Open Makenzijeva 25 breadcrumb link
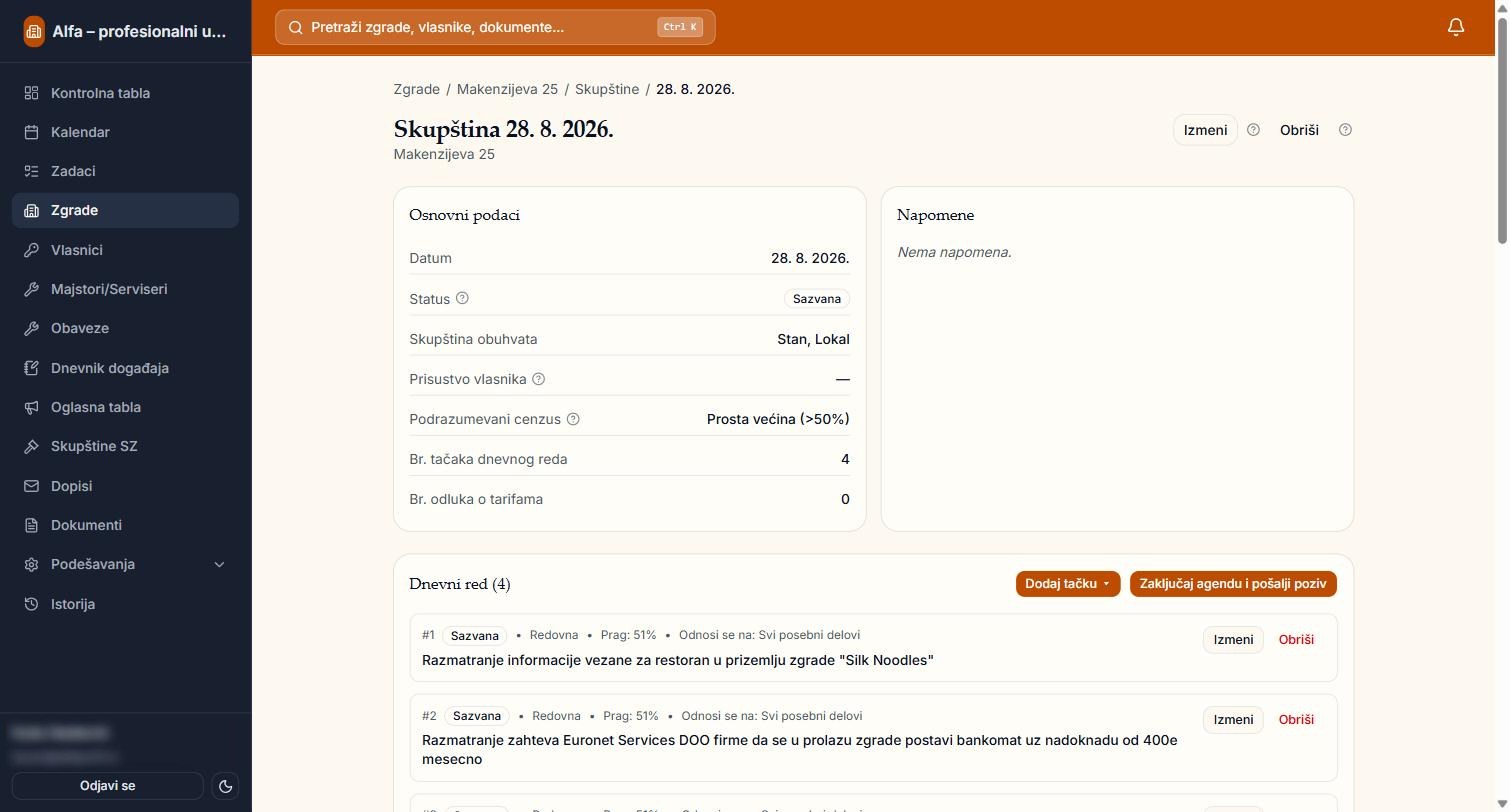Image resolution: width=1510 pixels, height=812 pixels. [507, 89]
